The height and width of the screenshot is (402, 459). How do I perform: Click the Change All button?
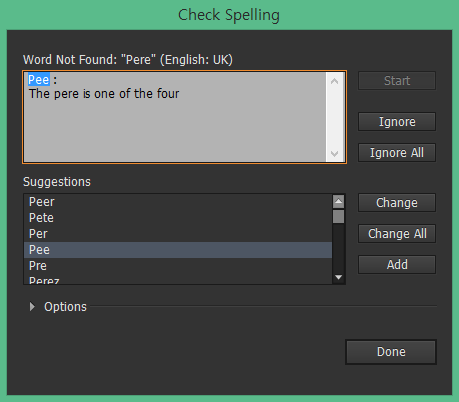[x=397, y=234]
